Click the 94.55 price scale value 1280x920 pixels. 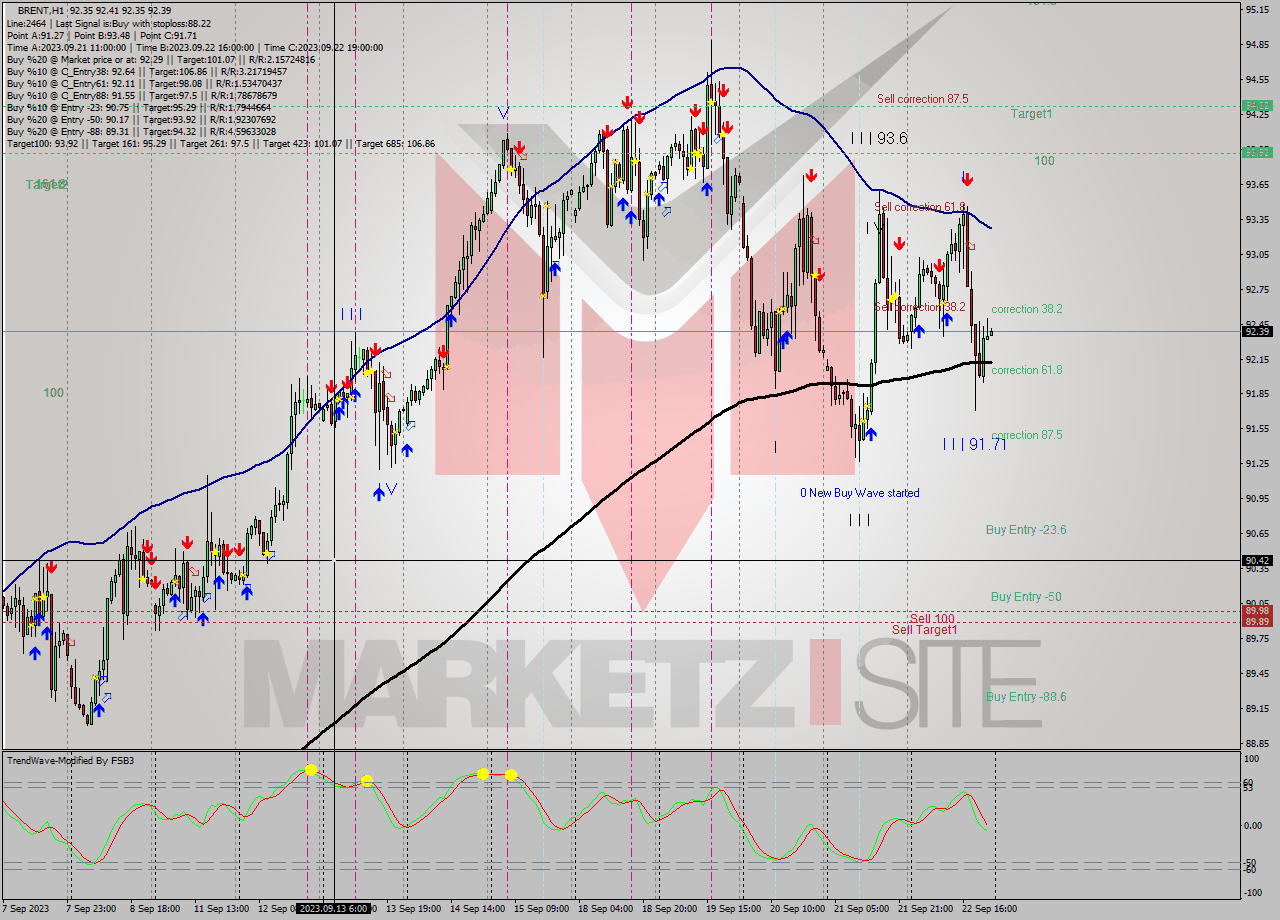click(1257, 79)
